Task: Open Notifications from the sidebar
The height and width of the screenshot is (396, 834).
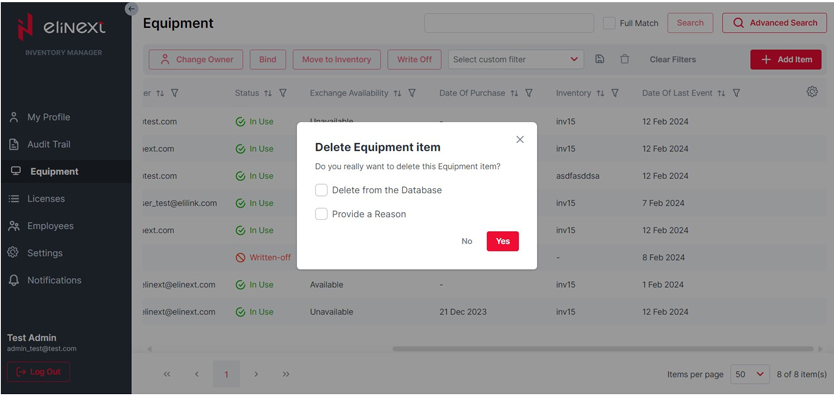Action: click(x=54, y=280)
